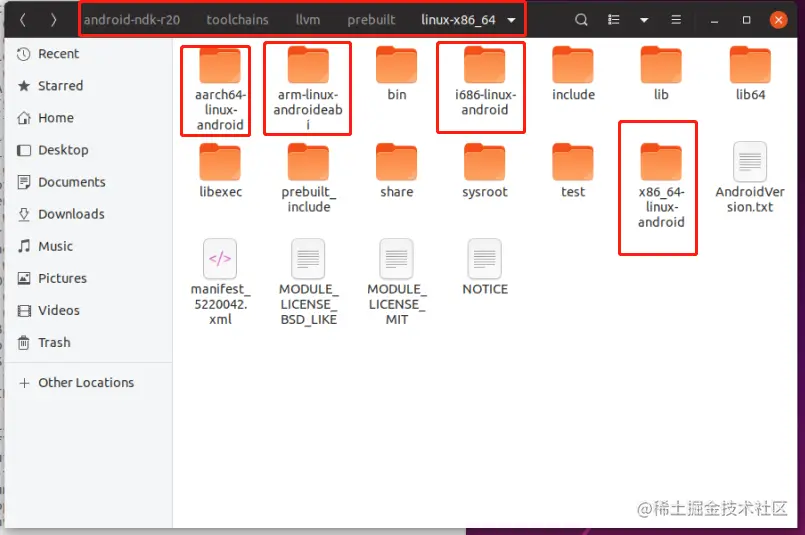Select the MODULE_LICENSE_MIT file icon
This screenshot has width=805, height=535.
[396, 259]
